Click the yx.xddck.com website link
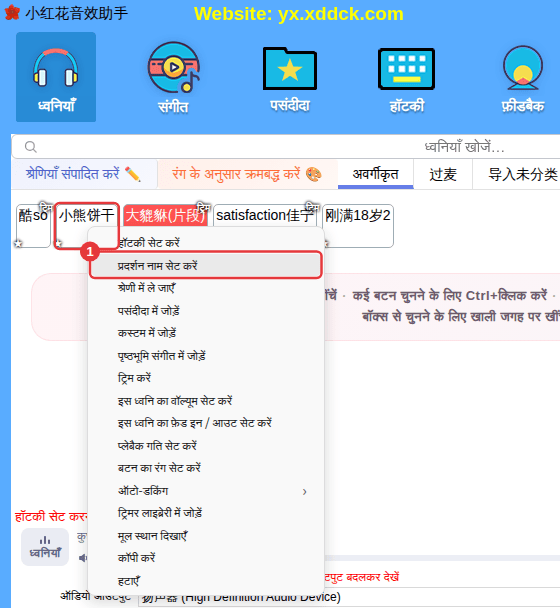This screenshot has height=608, width=560. [340, 14]
